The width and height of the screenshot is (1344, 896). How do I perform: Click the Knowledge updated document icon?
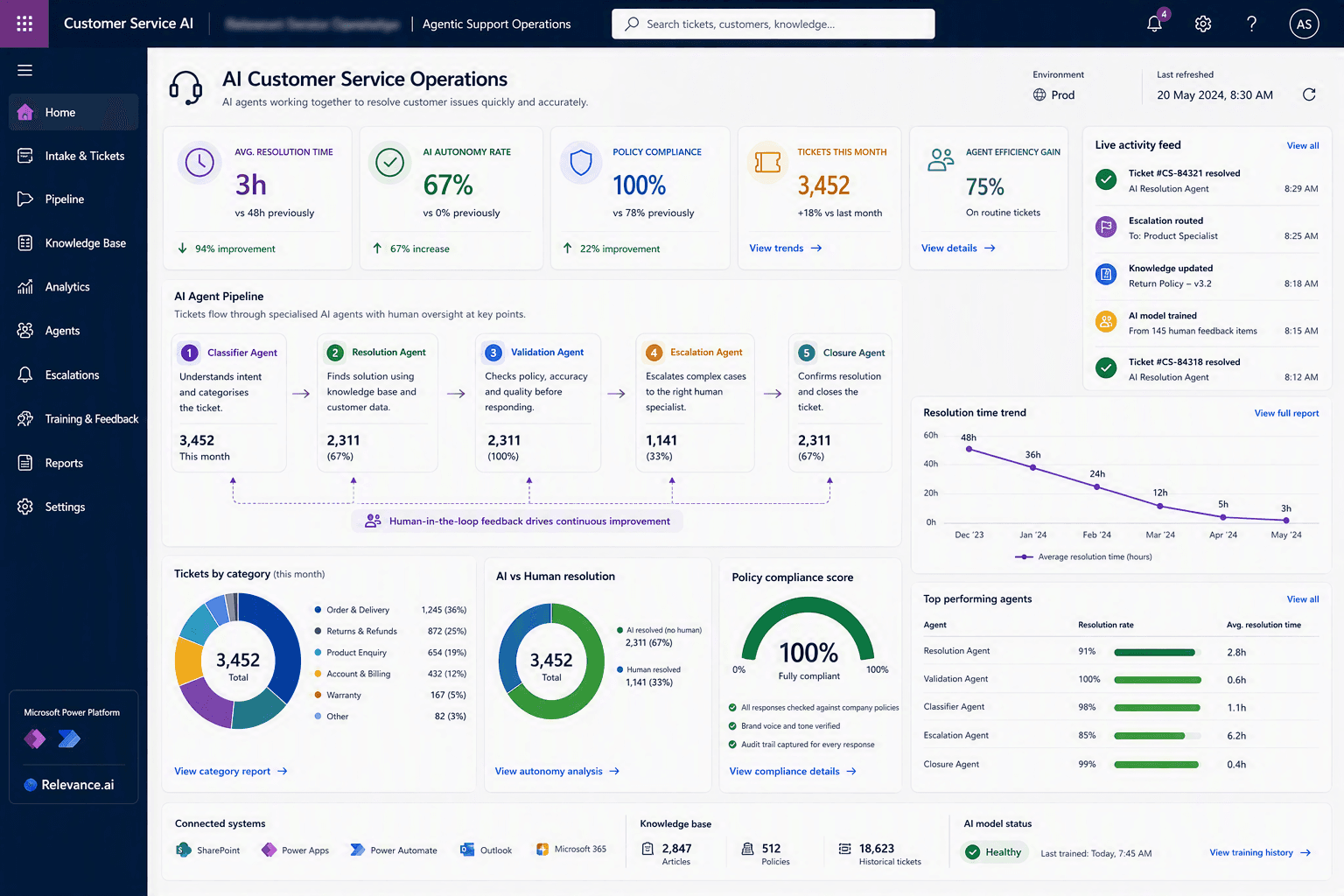[x=1106, y=275]
